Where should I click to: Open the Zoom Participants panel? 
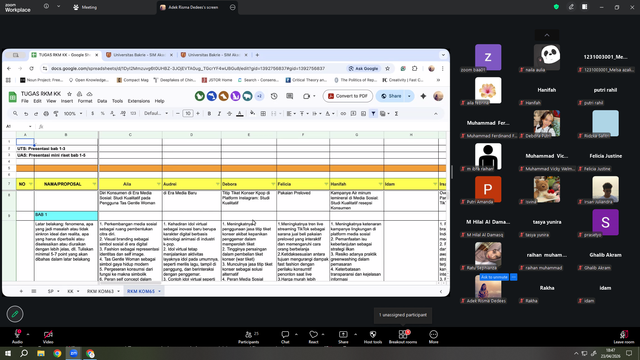(x=249, y=337)
